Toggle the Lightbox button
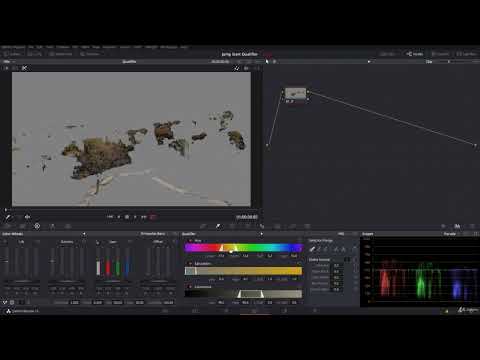 pyautogui.click(x=467, y=54)
